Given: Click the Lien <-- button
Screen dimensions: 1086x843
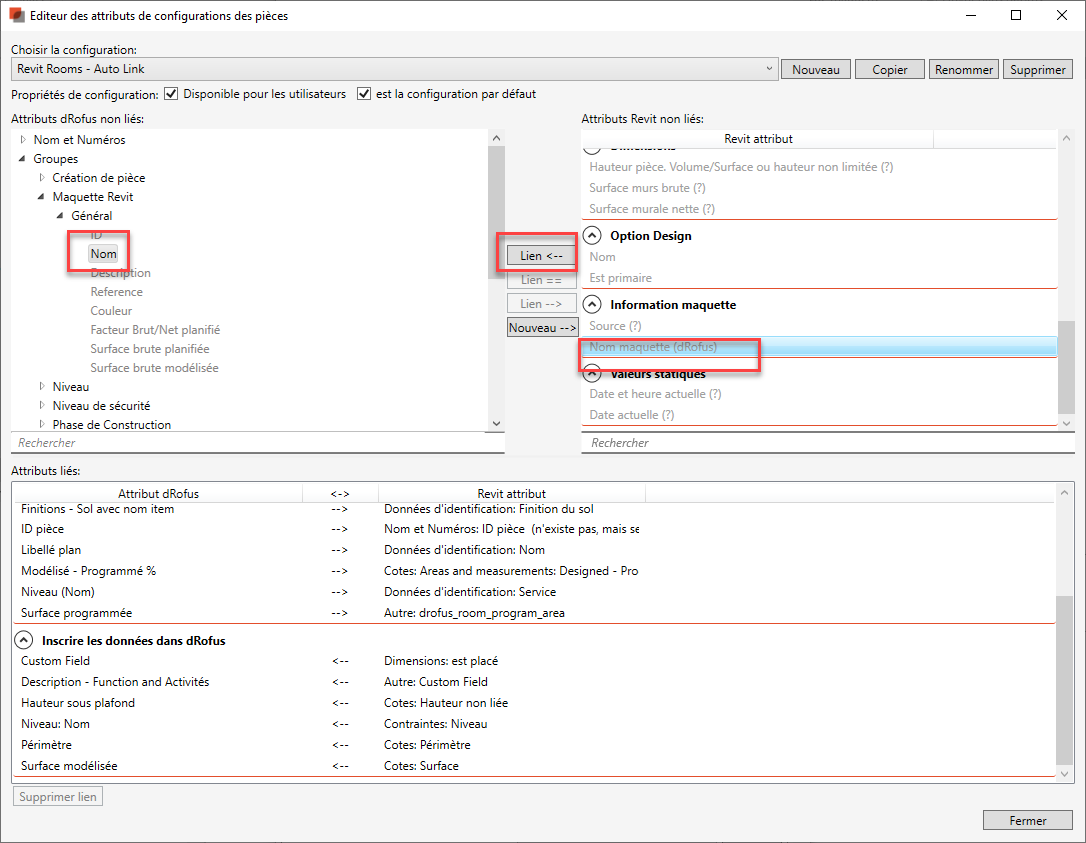Looking at the screenshot, I should [x=541, y=256].
